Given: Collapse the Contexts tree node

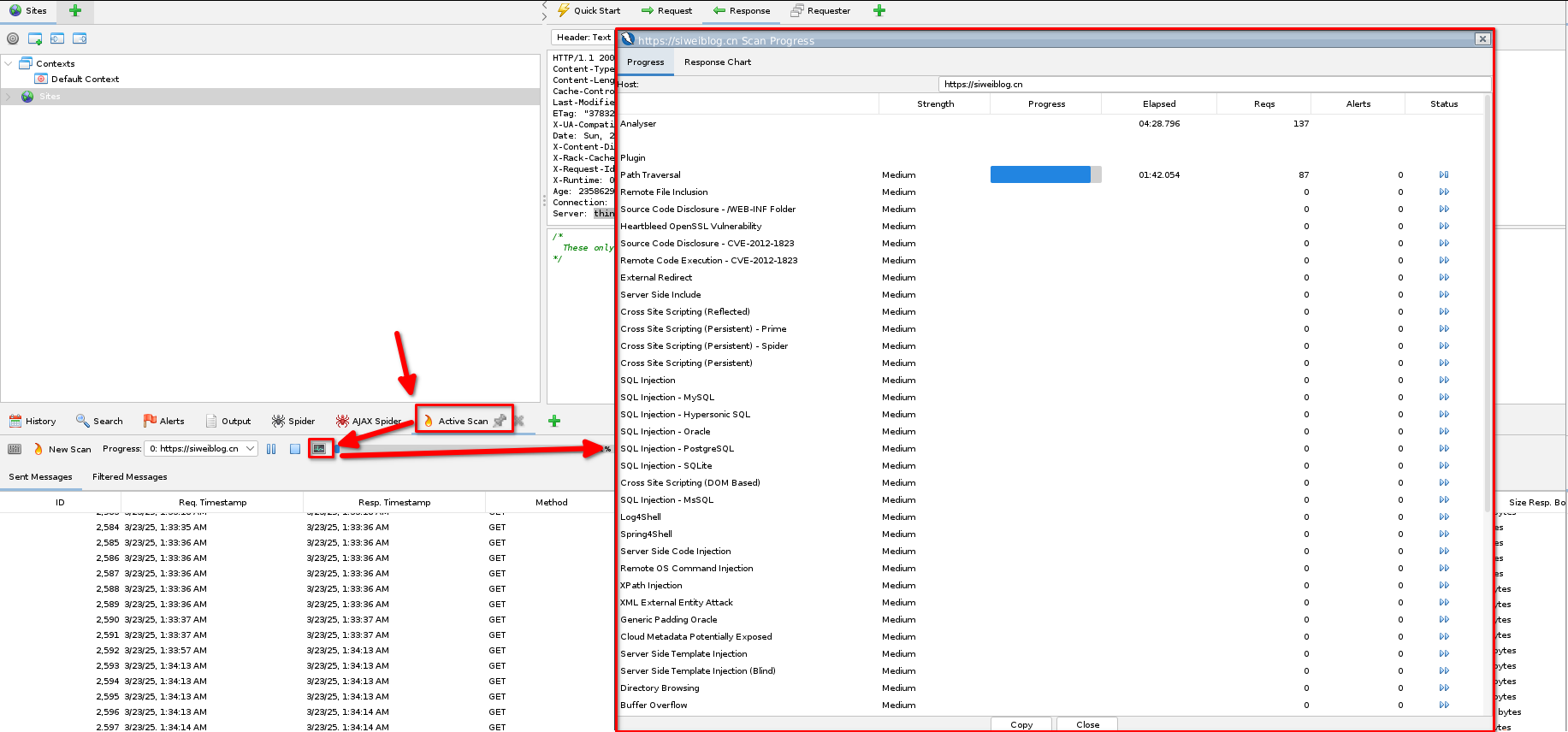Looking at the screenshot, I should pos(9,63).
